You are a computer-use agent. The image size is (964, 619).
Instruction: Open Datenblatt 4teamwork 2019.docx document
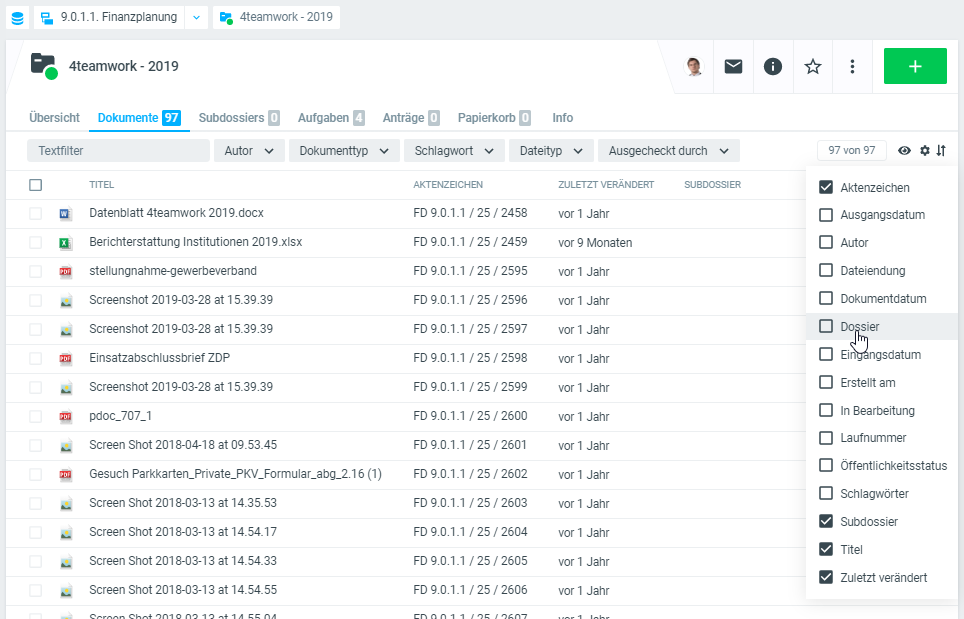pyautogui.click(x=176, y=213)
